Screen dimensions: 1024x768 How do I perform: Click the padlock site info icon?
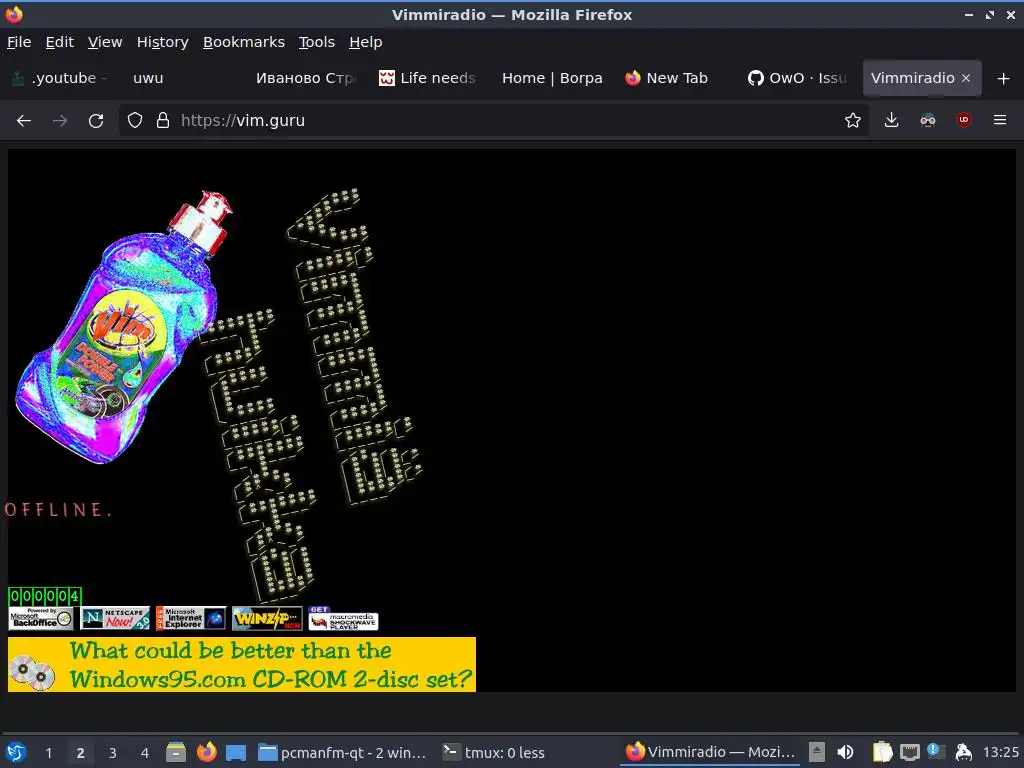click(x=163, y=120)
